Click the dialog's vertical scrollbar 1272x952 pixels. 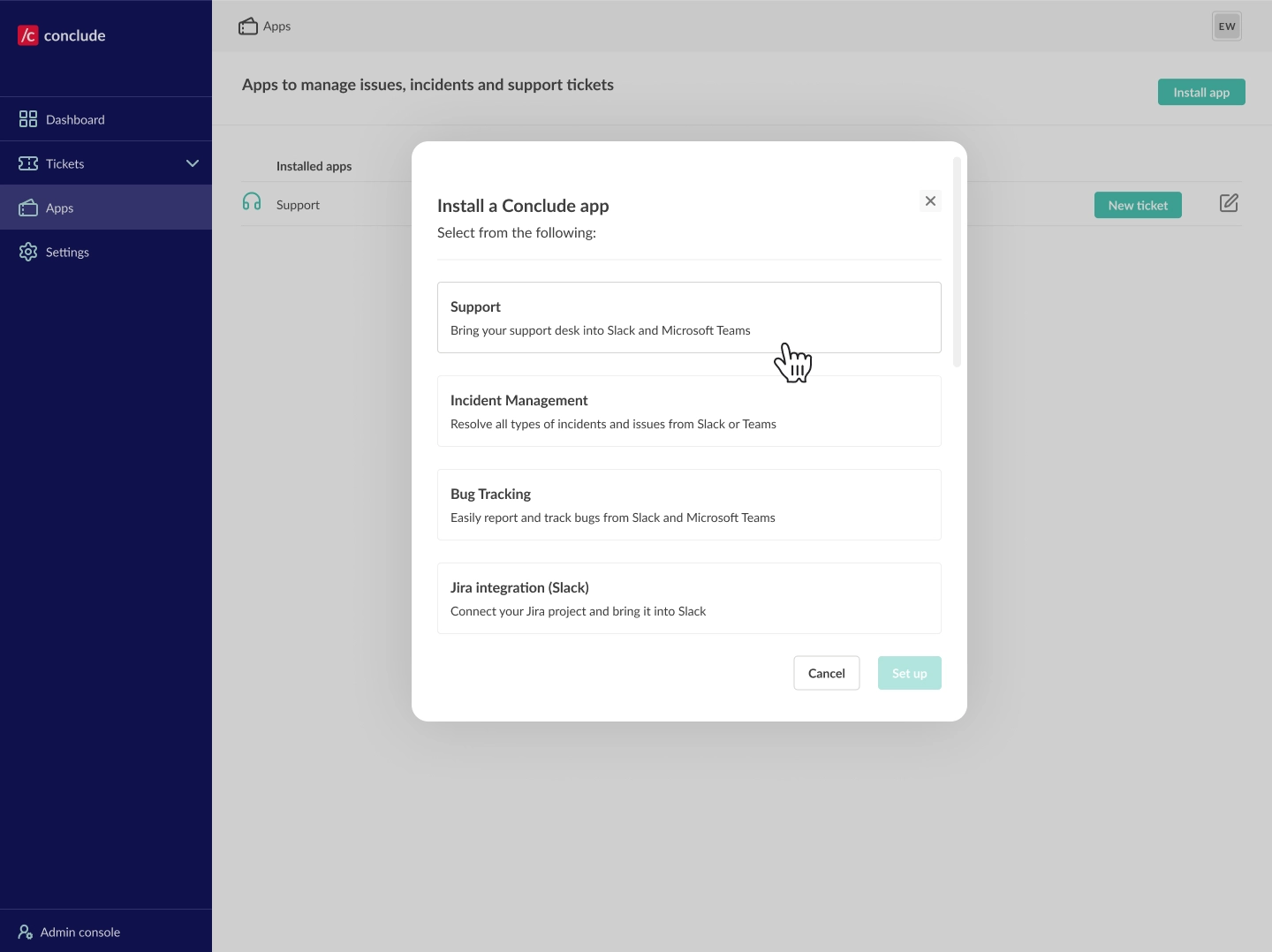(957, 262)
